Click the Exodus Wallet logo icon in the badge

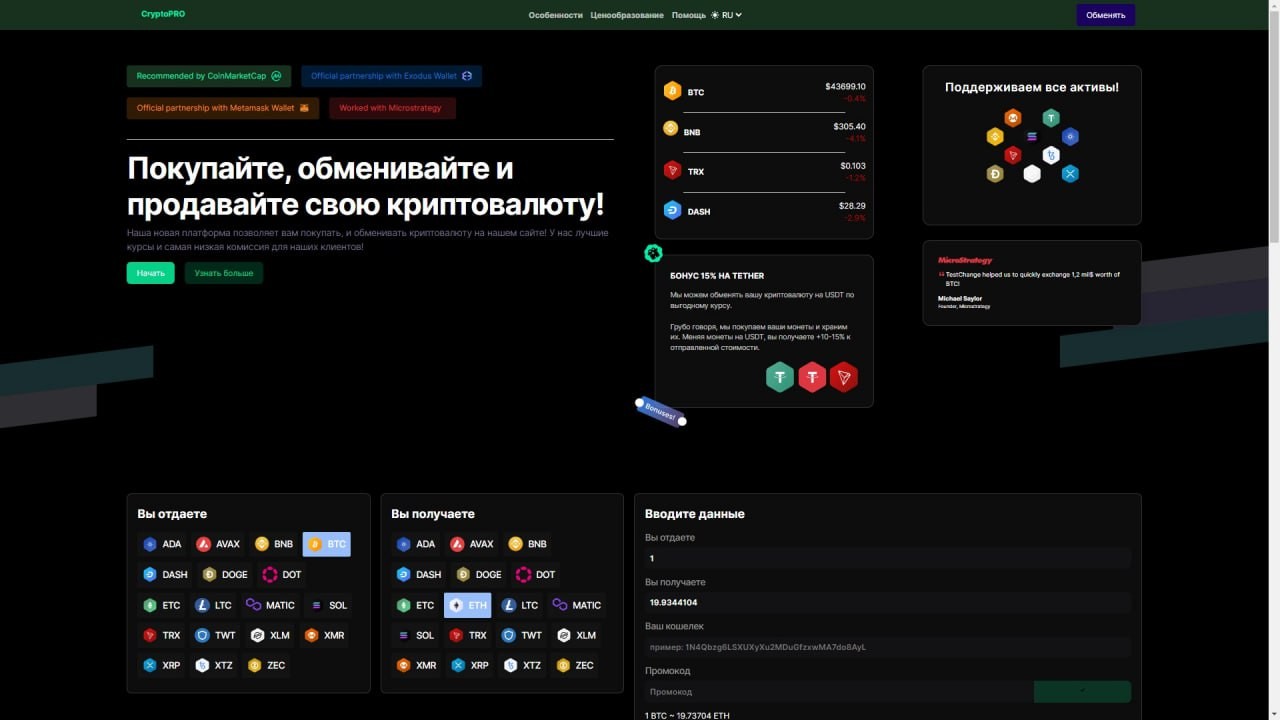pos(466,76)
